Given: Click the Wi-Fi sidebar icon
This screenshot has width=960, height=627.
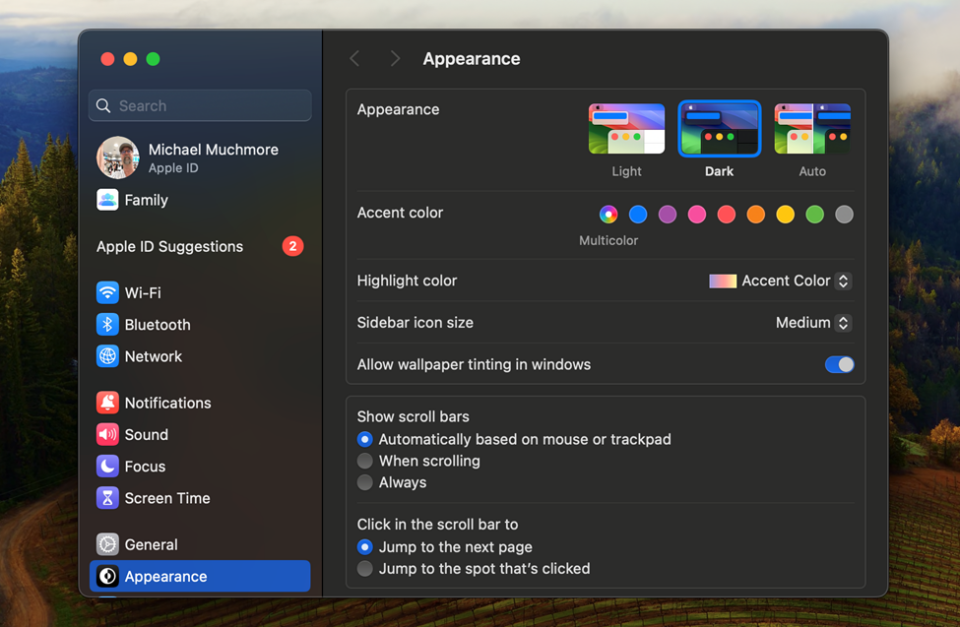Looking at the screenshot, I should click(x=108, y=292).
